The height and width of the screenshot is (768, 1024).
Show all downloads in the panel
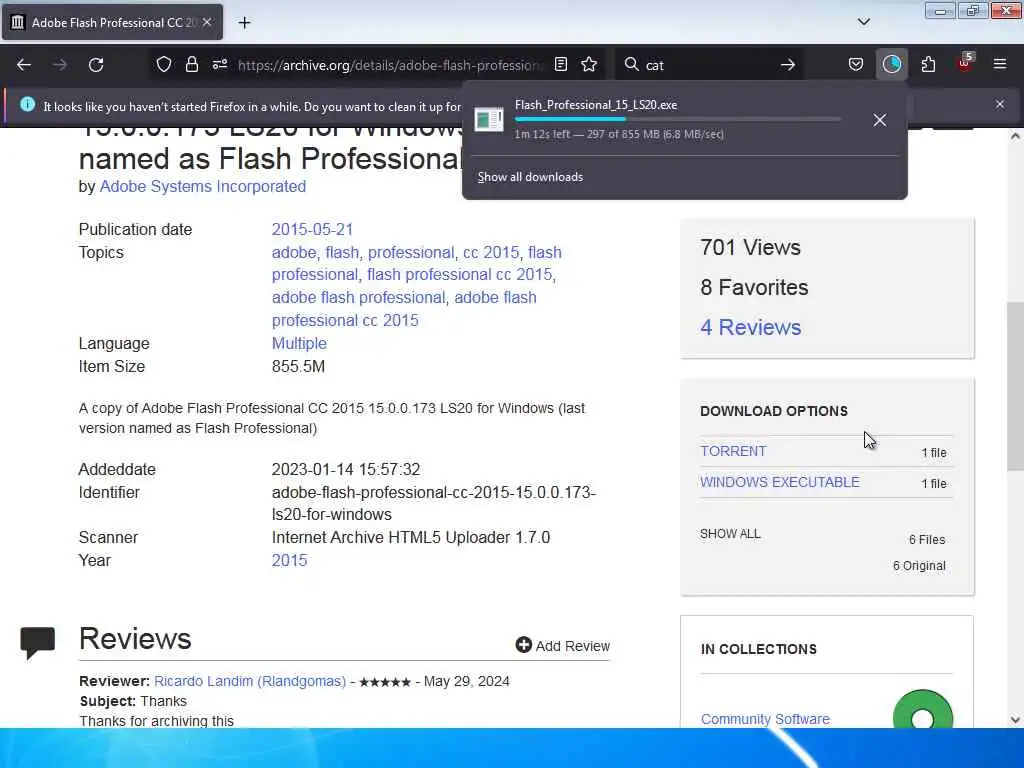[530, 177]
